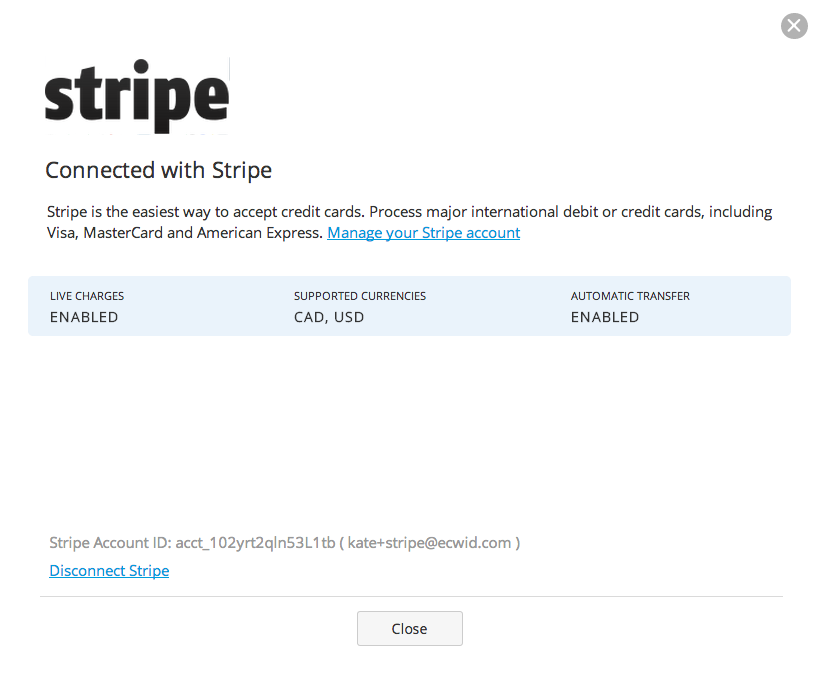
Task: Click the acct_102yrt2qln53L1tb account identifier
Action: (255, 543)
